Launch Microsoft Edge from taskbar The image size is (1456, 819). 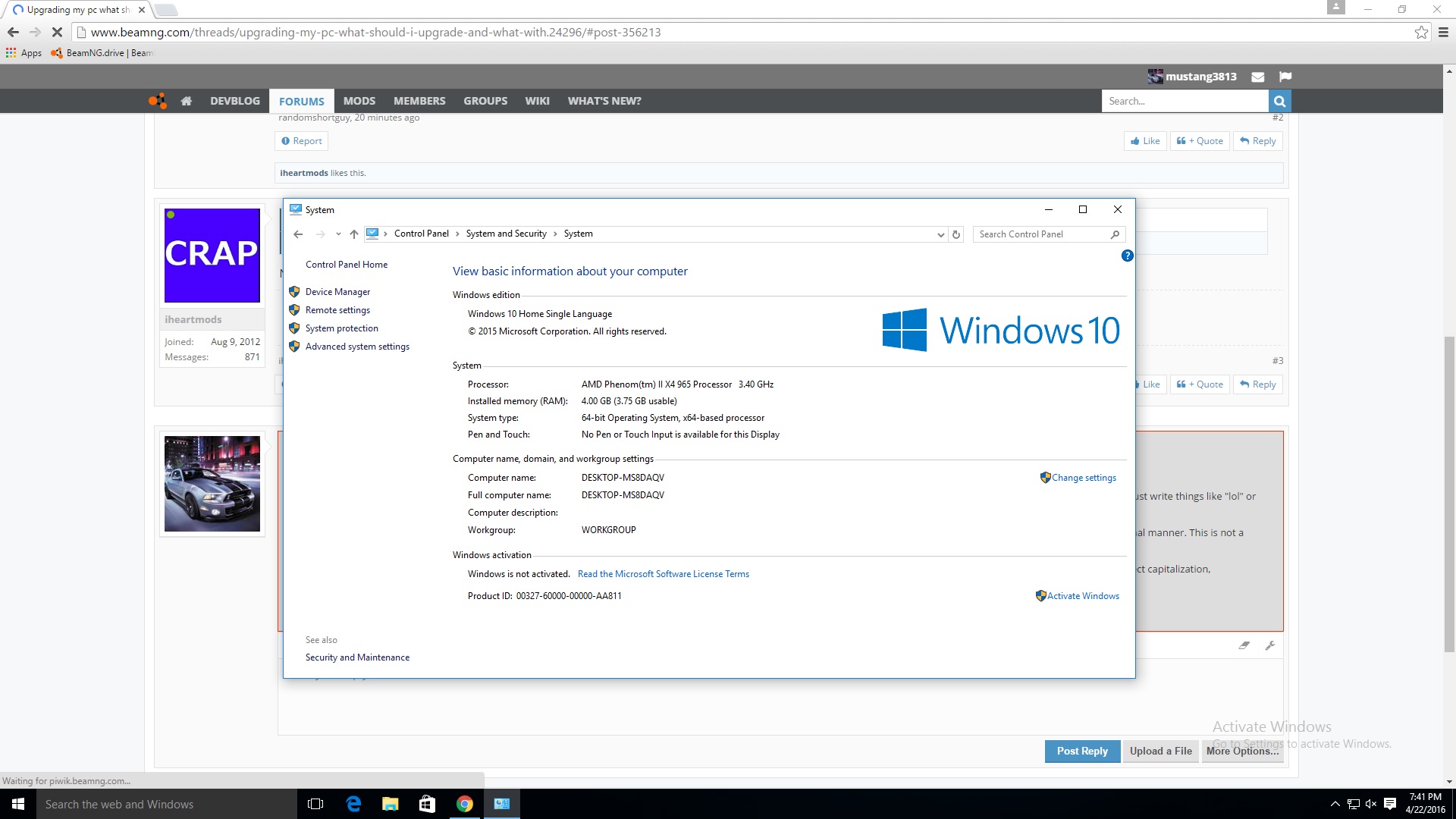(x=353, y=804)
